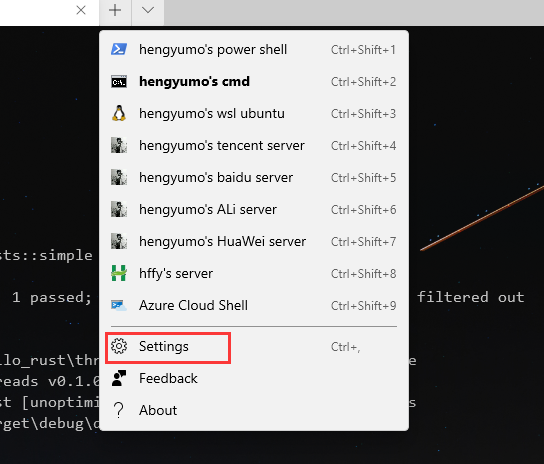The height and width of the screenshot is (464, 544).
Task: Click the baidu server avatar icon
Action: tap(119, 177)
